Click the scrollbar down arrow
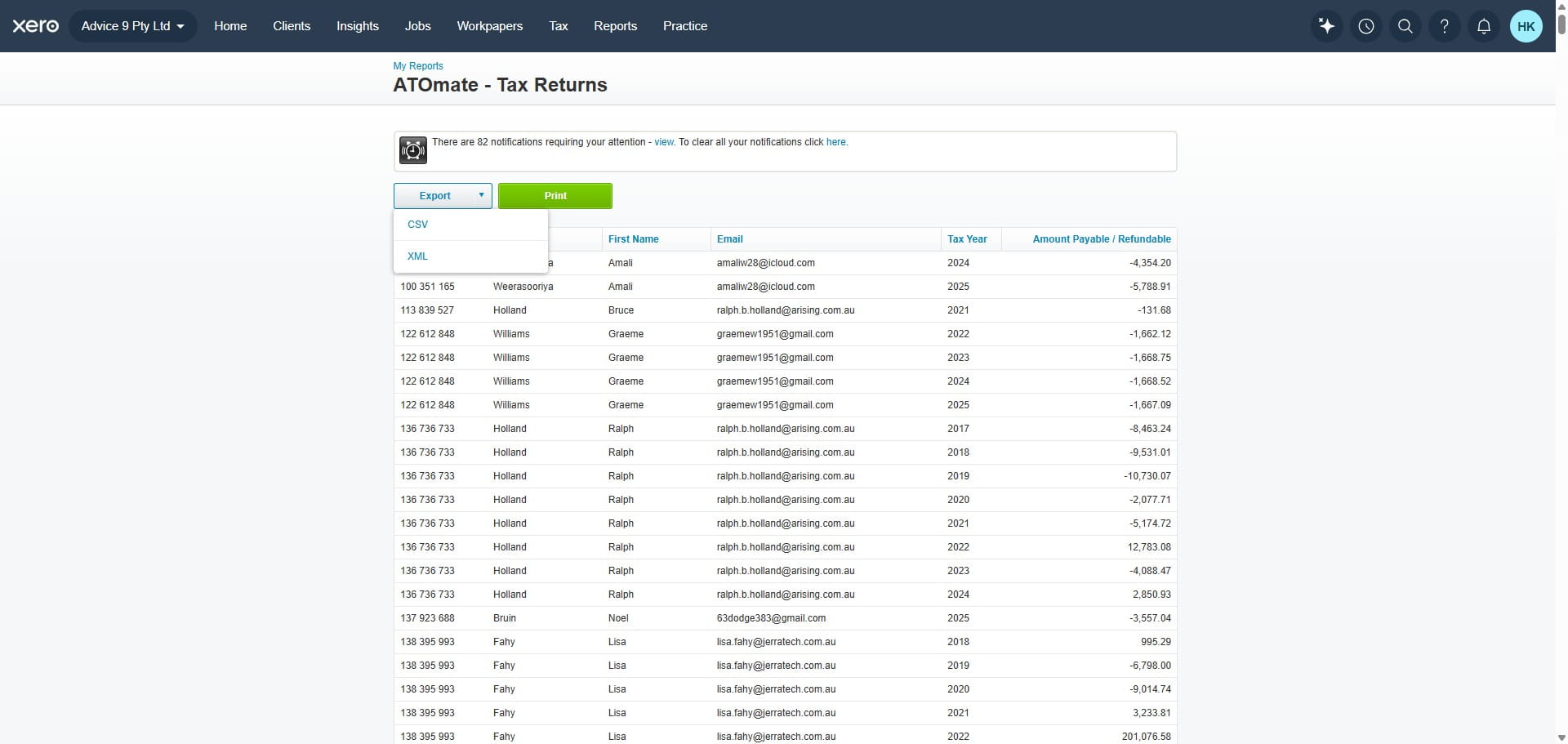Viewport: 1568px width, 744px height. [x=1561, y=737]
